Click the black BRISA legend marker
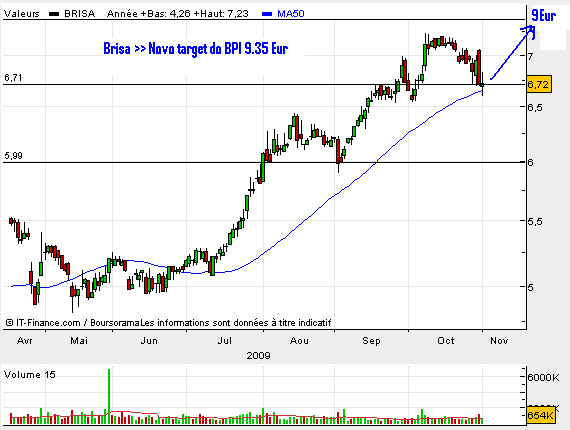The image size is (570, 430). [54, 14]
